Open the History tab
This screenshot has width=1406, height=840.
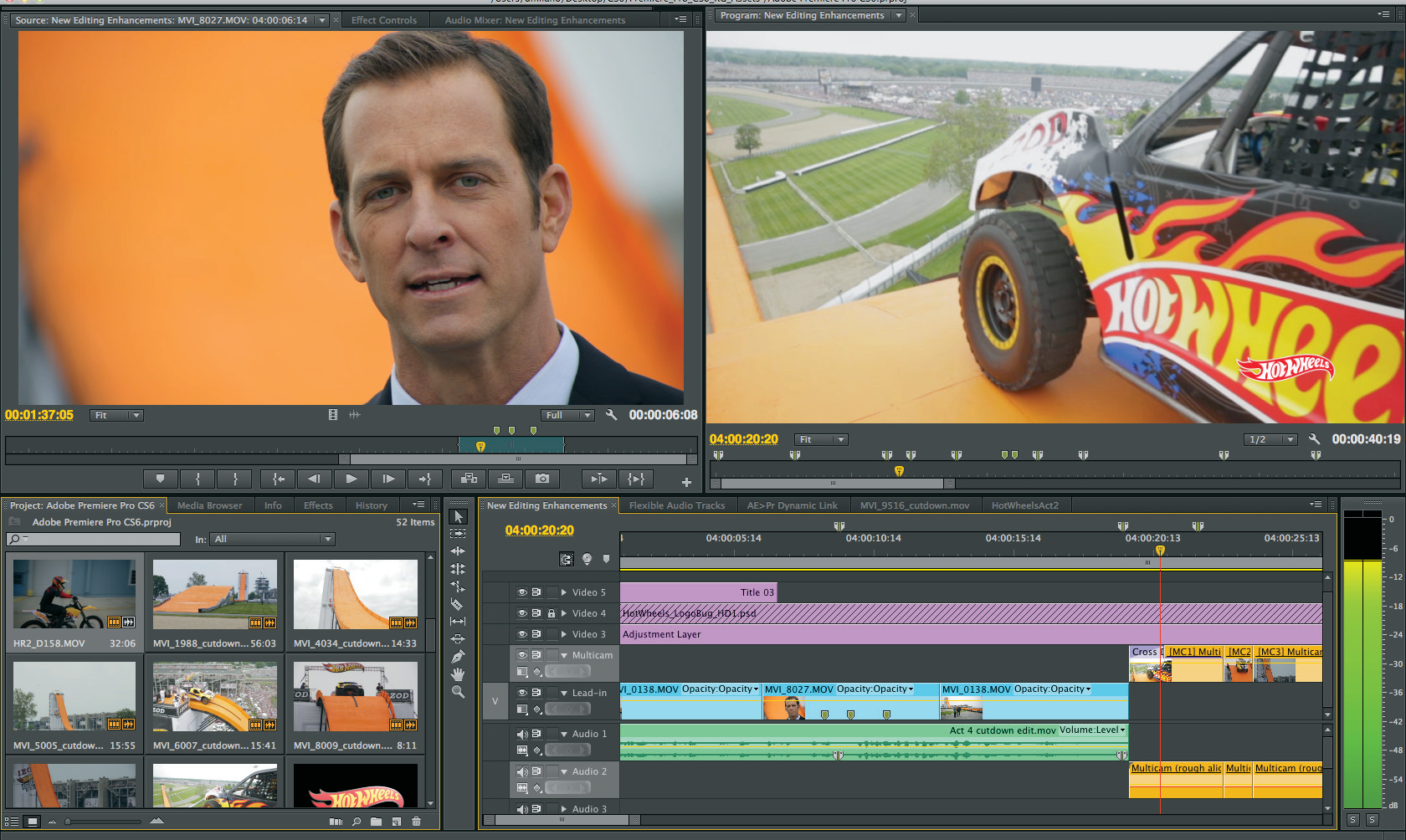(x=371, y=505)
